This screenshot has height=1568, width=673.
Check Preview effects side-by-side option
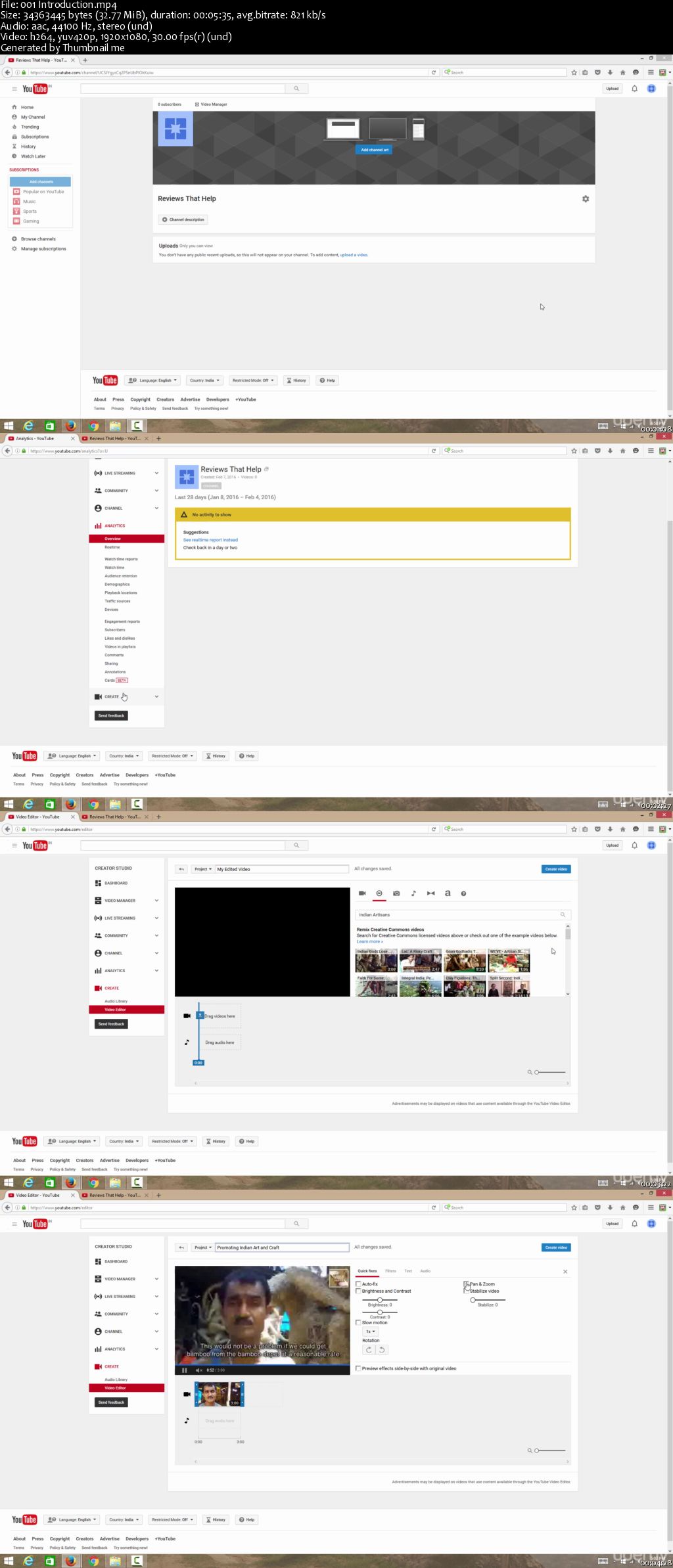[x=358, y=1368]
